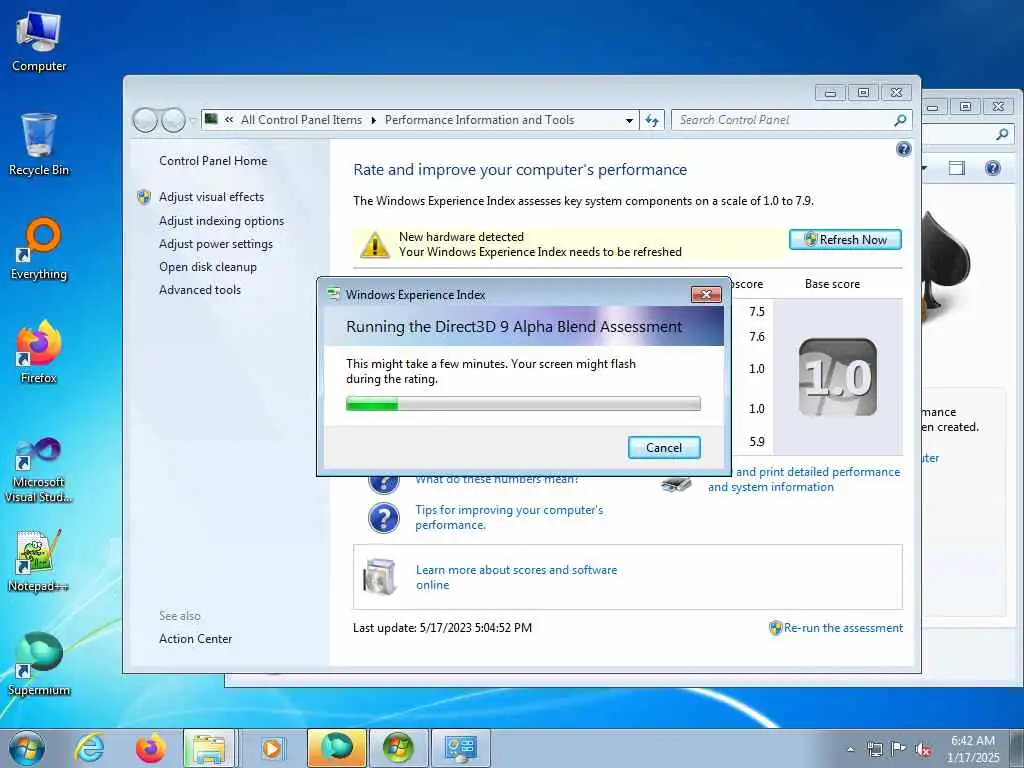Click the Help icon in the background window

[x=993, y=168]
